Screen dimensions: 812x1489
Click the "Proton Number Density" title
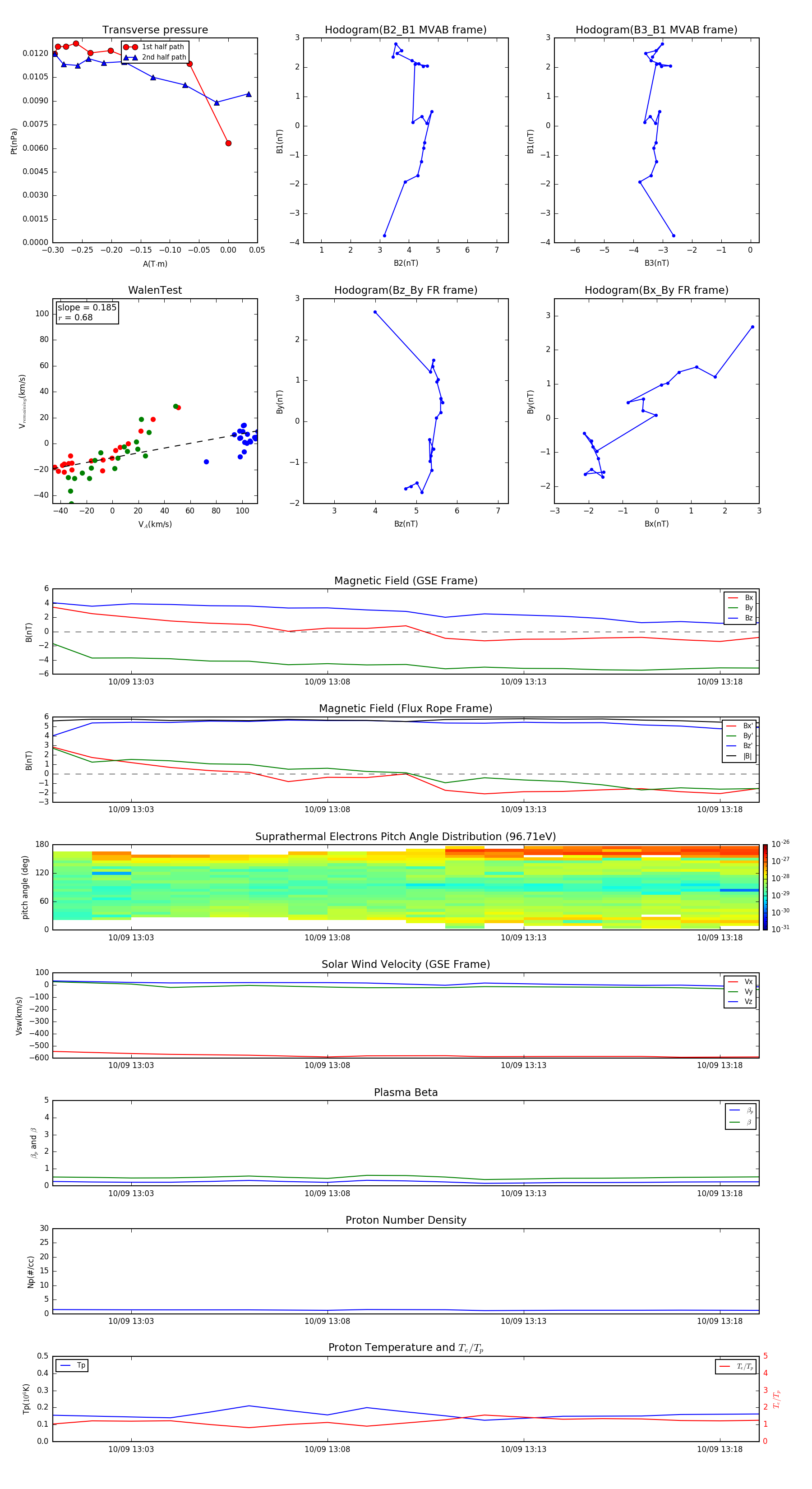click(406, 1220)
